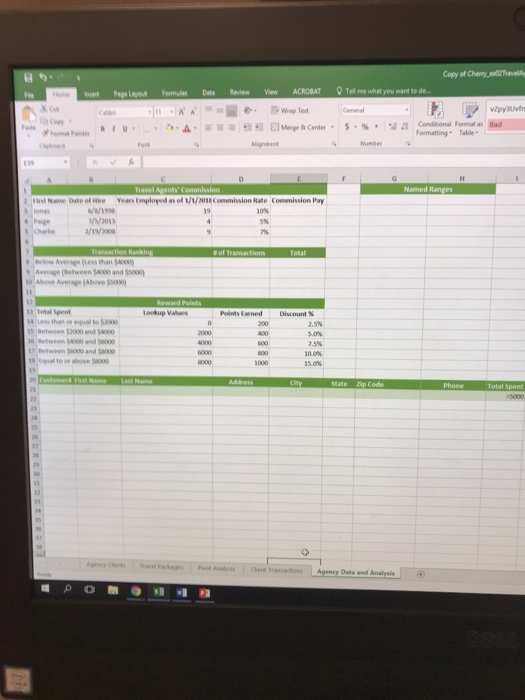525x700 pixels.
Task: Open the font size 11 dropdown
Action: (x=172, y=112)
